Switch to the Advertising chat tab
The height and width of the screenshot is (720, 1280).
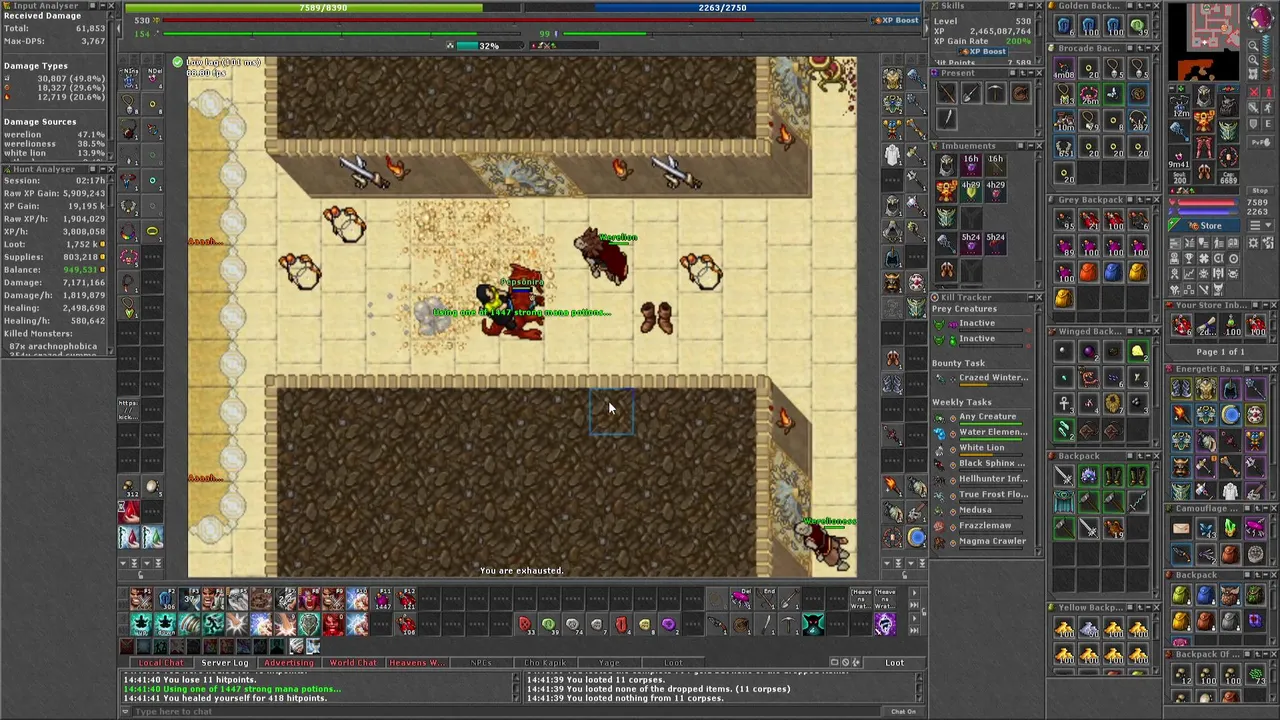(288, 663)
